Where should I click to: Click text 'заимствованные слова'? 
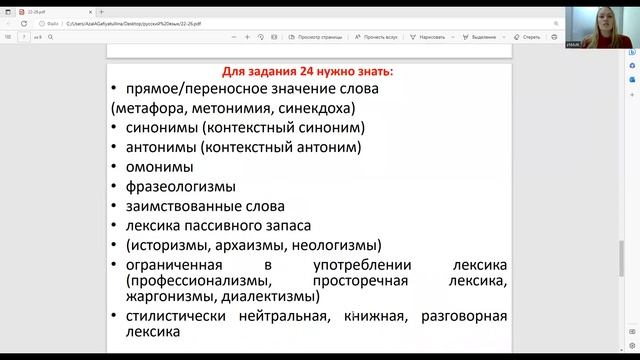[205, 206]
